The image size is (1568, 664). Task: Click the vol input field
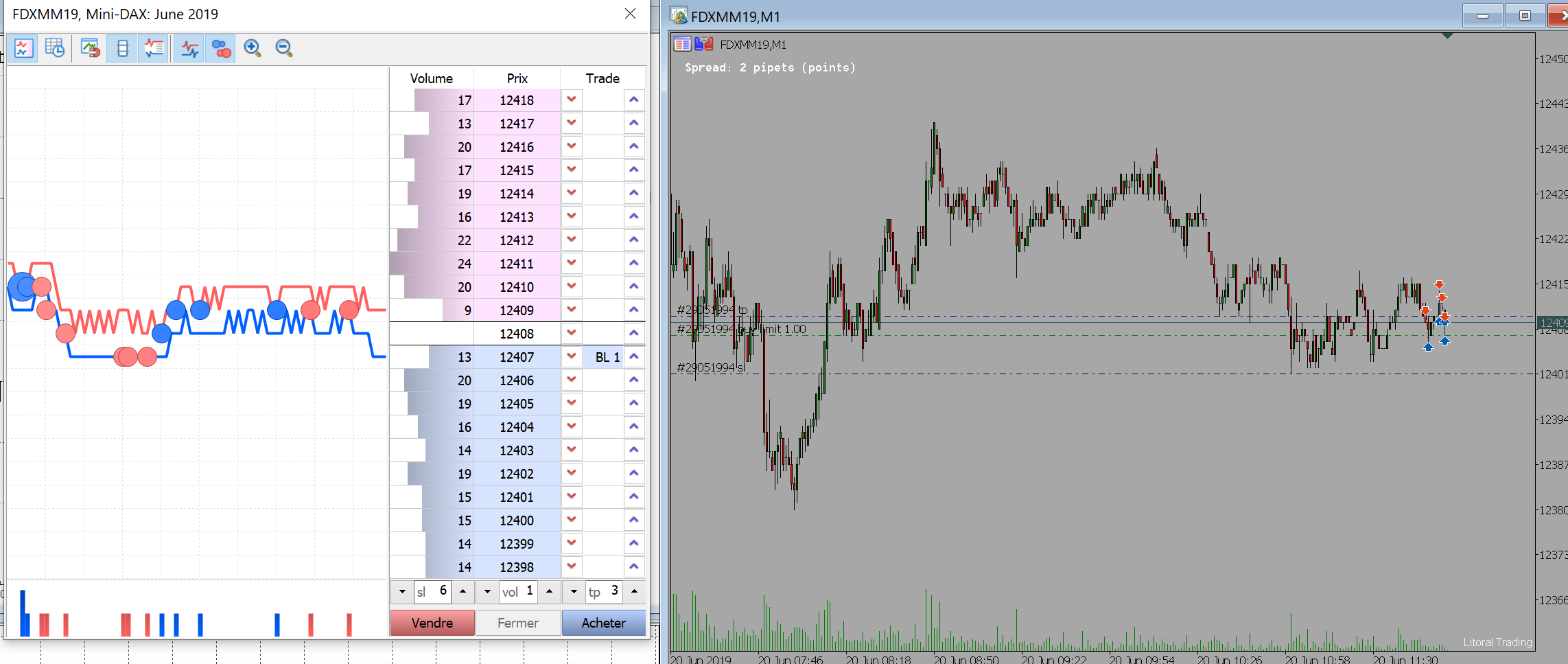coord(519,591)
